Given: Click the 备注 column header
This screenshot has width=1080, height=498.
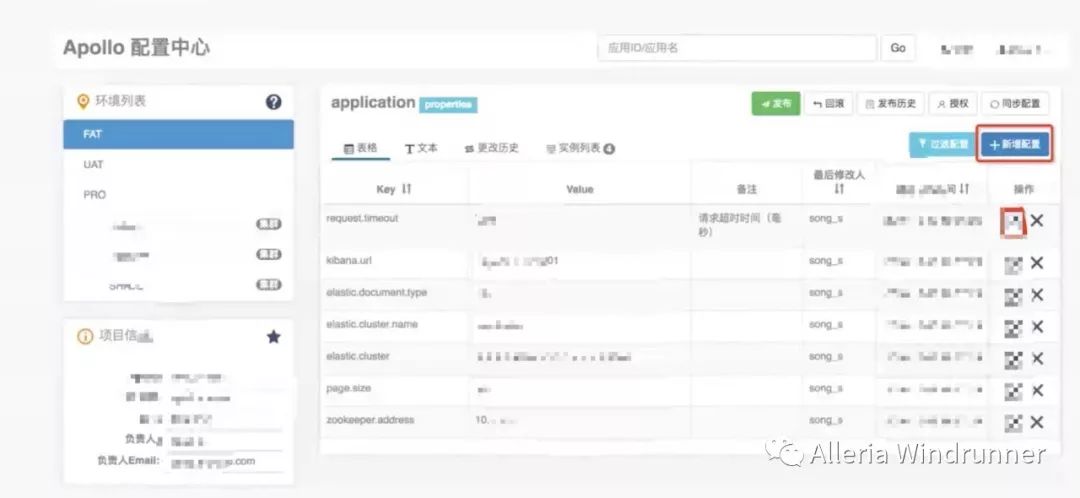Looking at the screenshot, I should [747, 189].
